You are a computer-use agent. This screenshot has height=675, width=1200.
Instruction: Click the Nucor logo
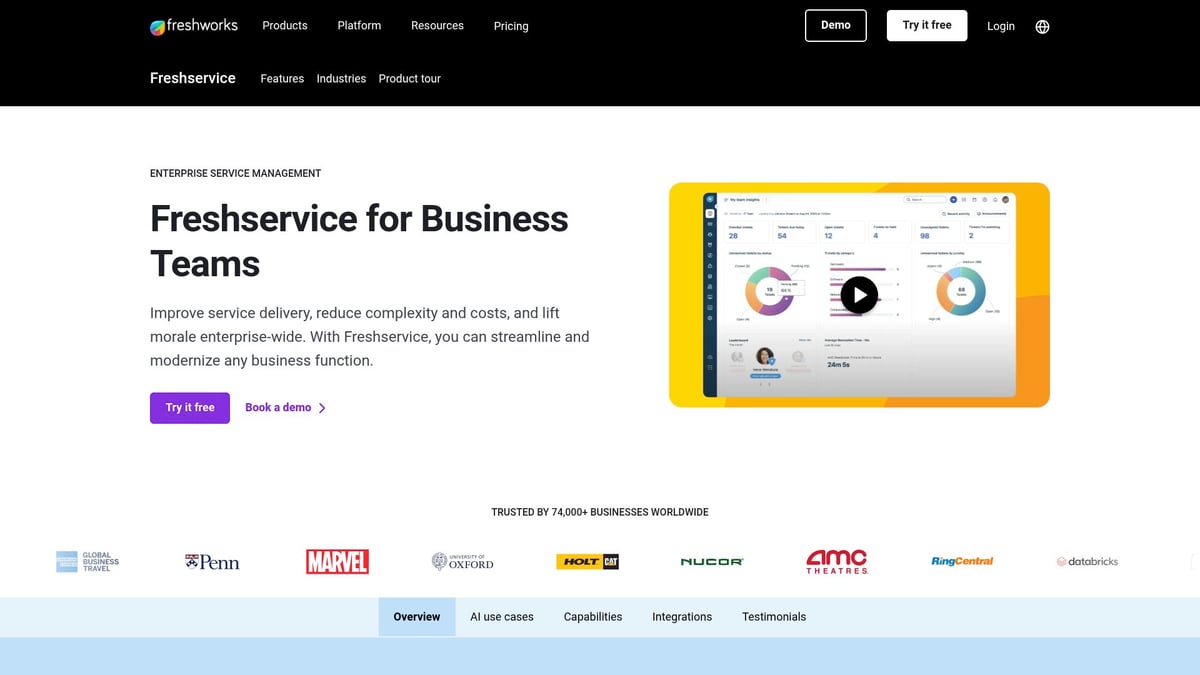point(712,562)
